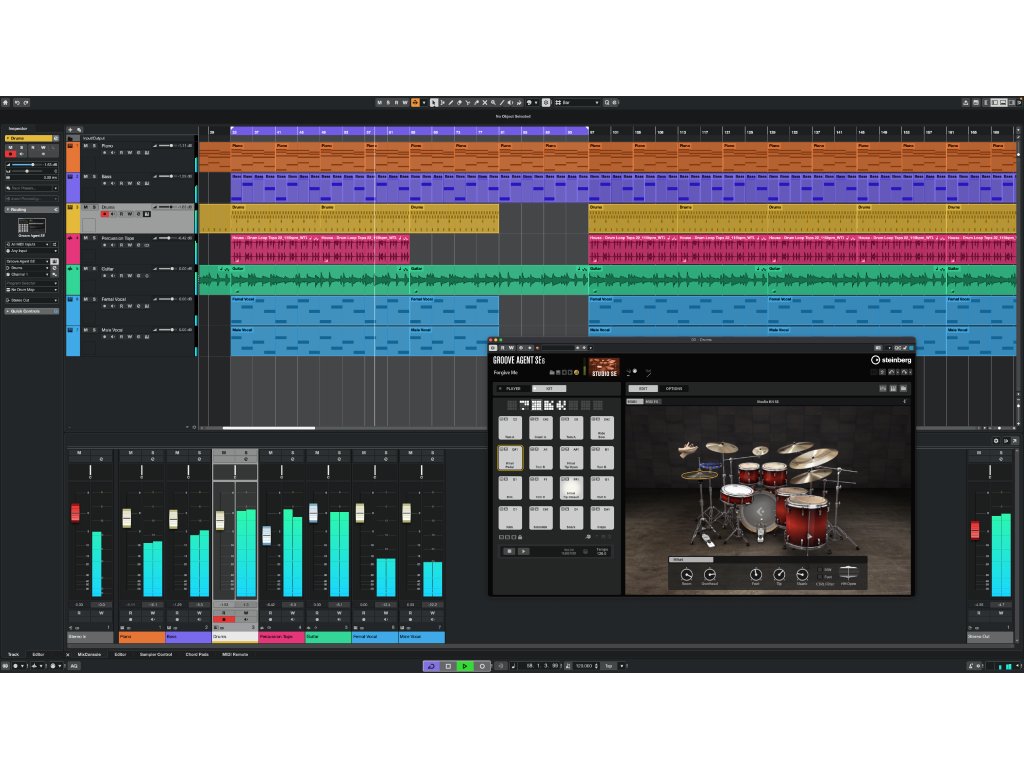Click the Undo arrow in top toolbar
1024x768 pixels.
[17, 102]
